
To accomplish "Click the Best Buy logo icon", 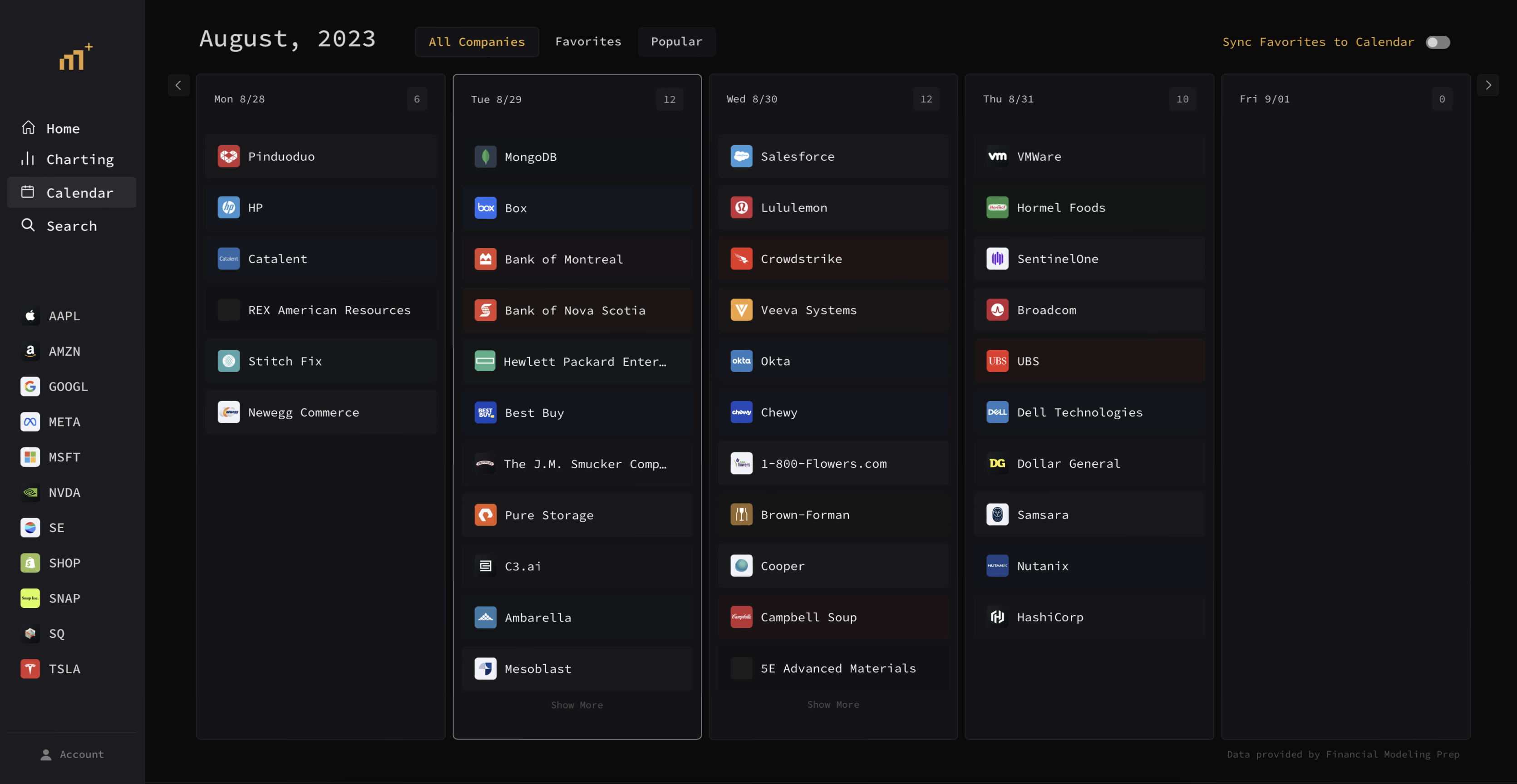I will coord(485,413).
